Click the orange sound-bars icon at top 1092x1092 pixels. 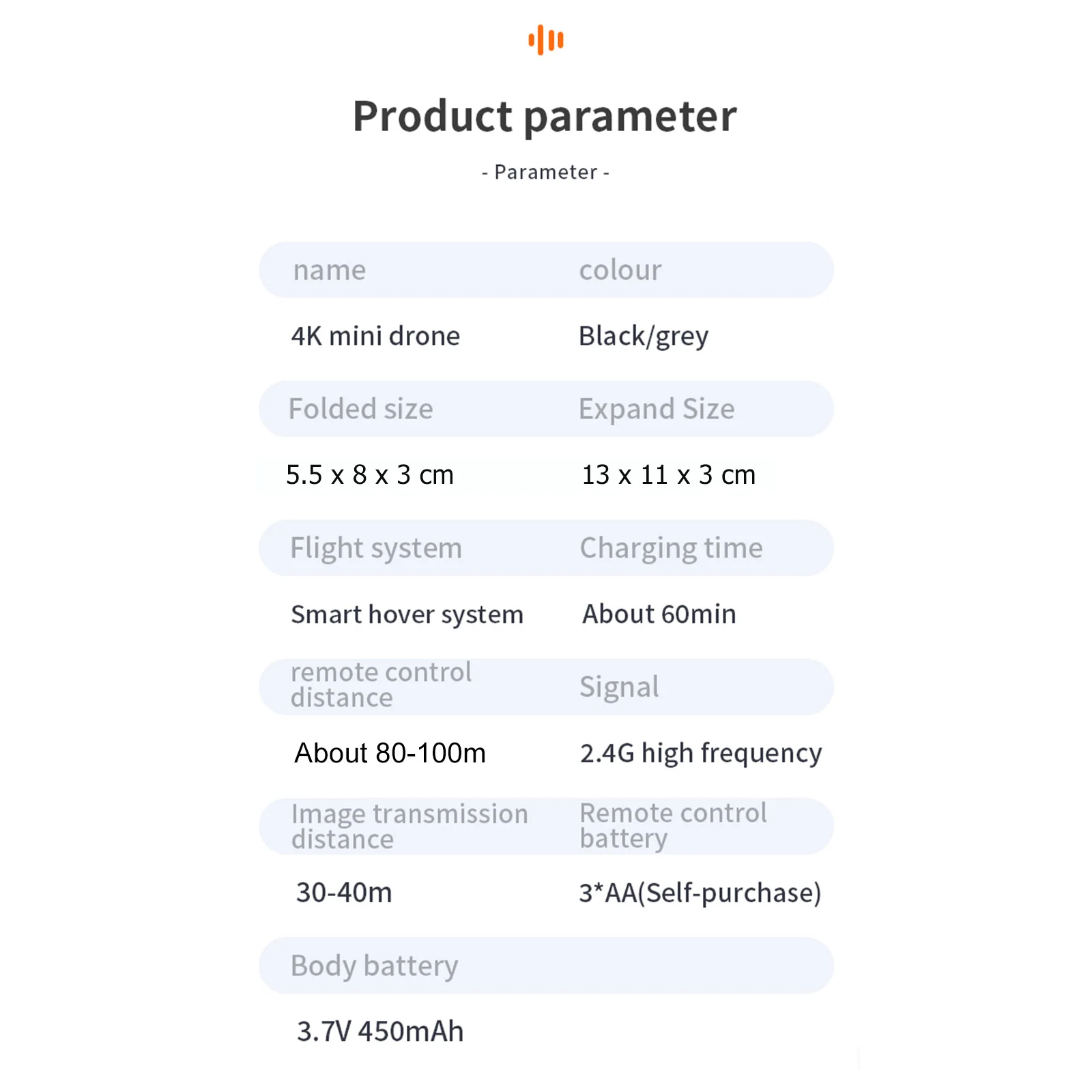[x=546, y=40]
